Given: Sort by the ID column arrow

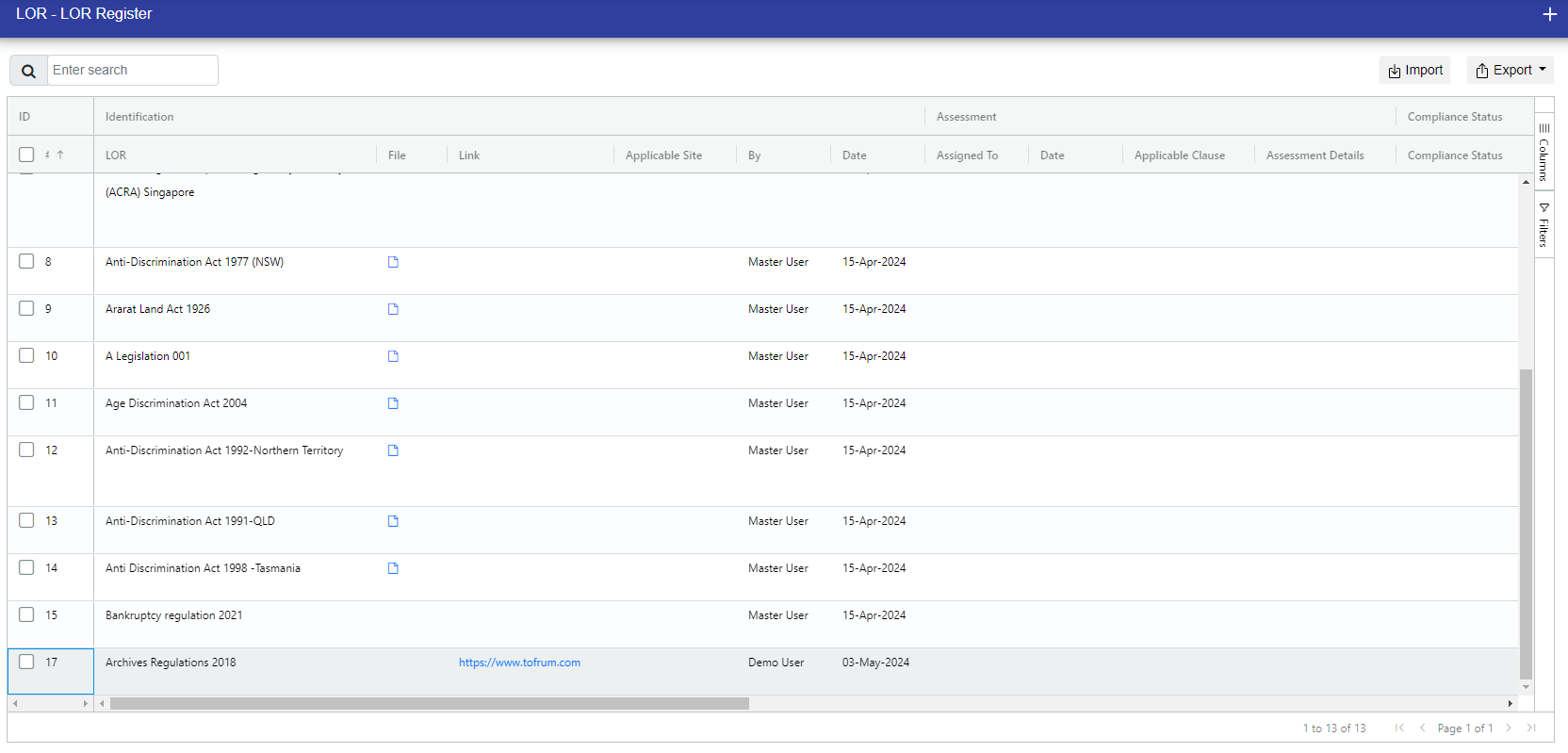Looking at the screenshot, I should 59,155.
